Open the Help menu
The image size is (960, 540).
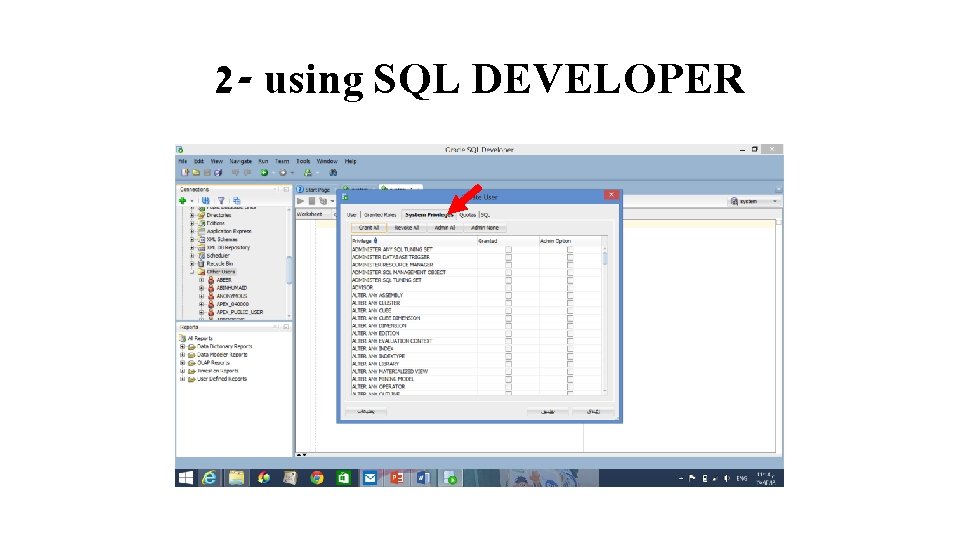pos(350,161)
